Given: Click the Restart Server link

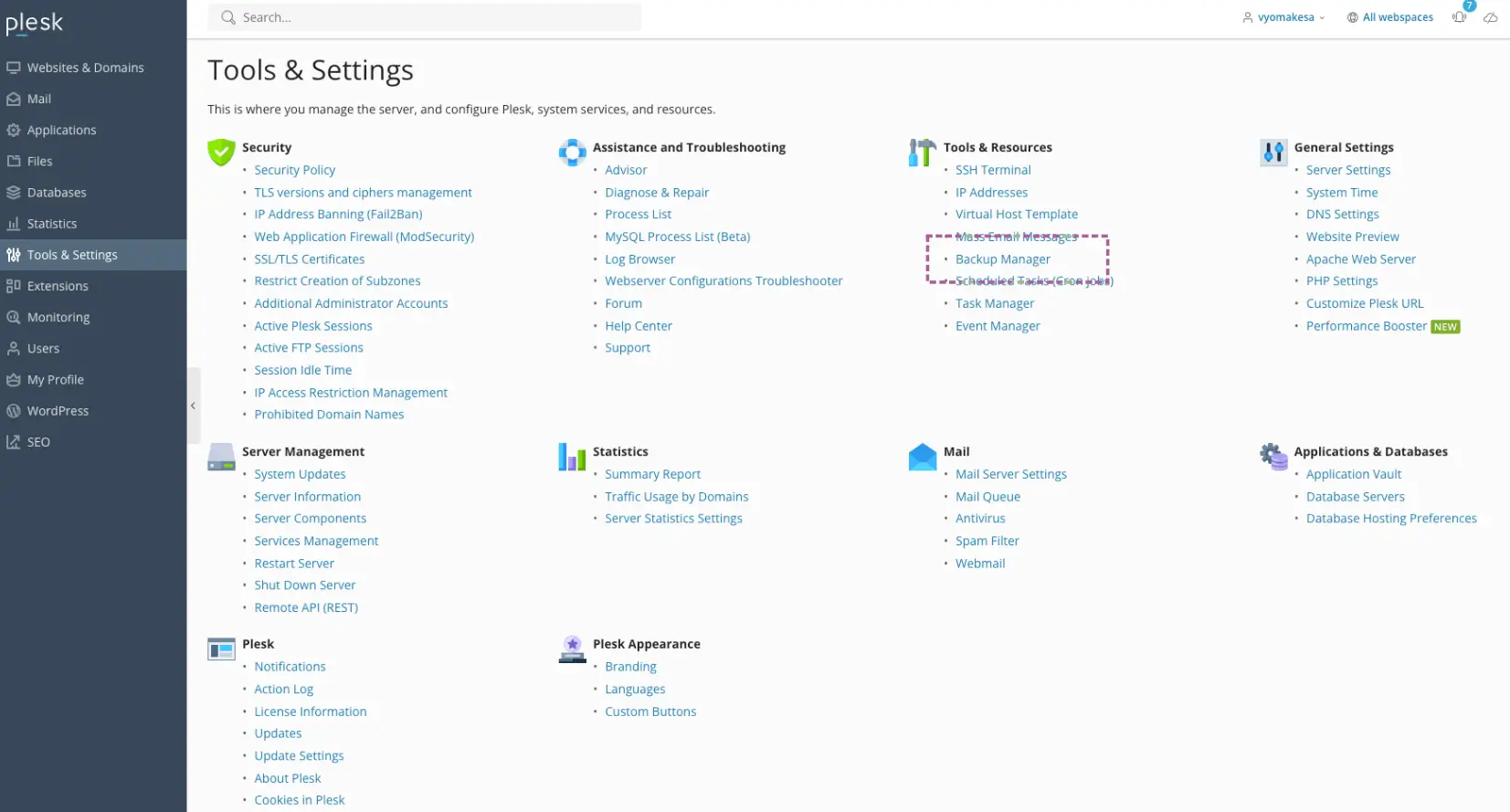Looking at the screenshot, I should click(294, 564).
